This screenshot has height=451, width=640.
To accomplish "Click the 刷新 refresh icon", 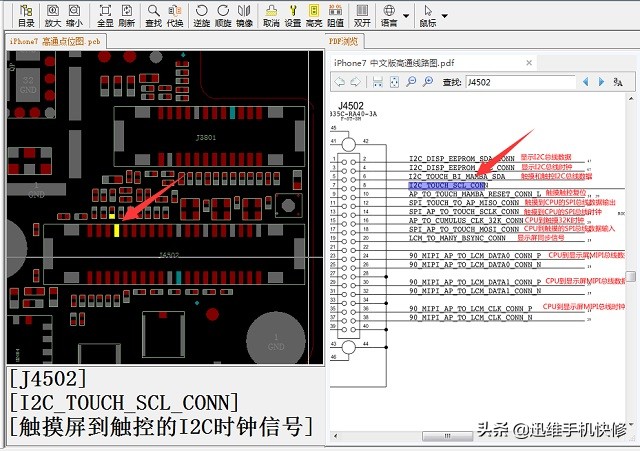I will coord(126,14).
